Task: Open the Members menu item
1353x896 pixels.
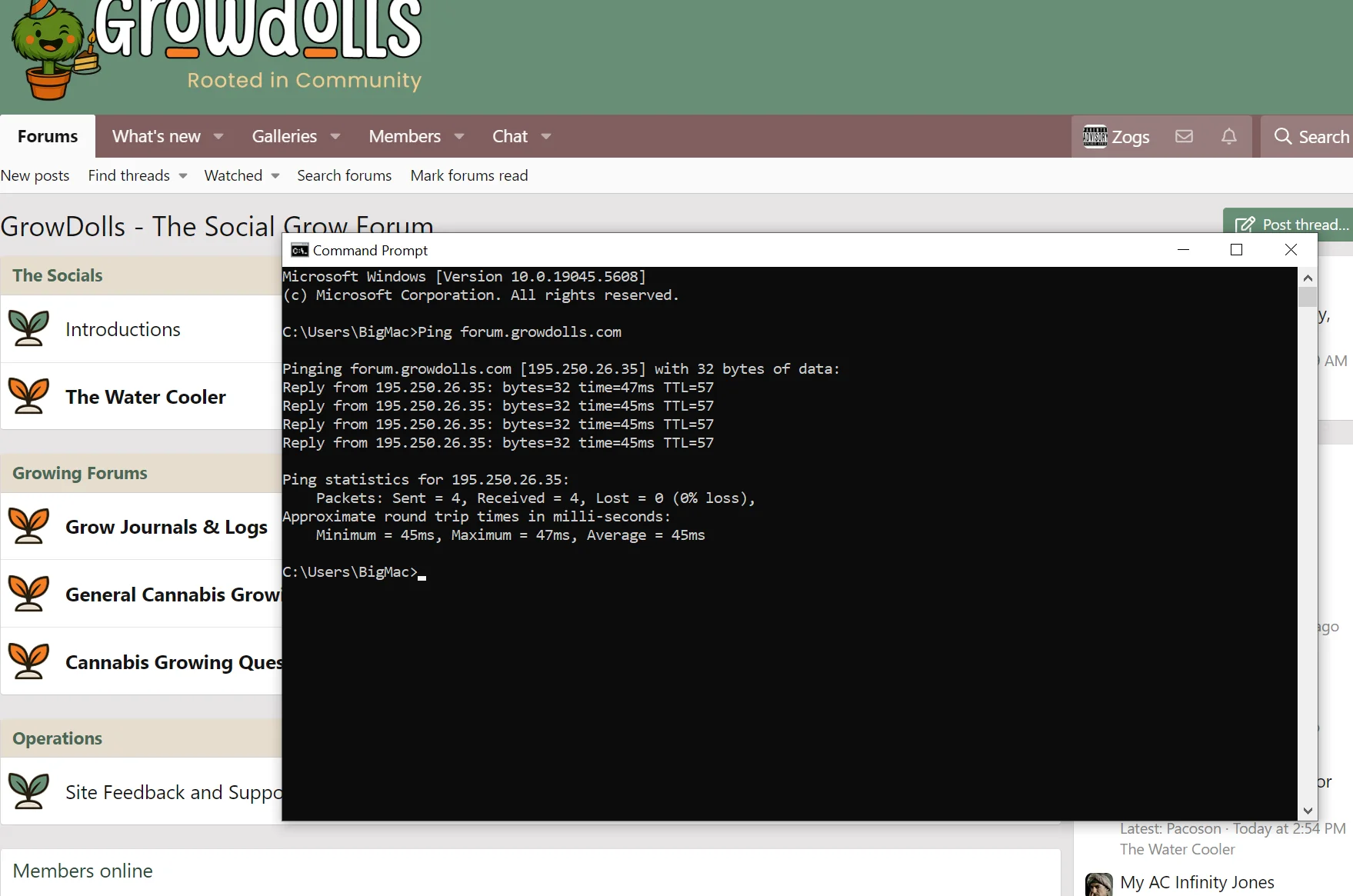Action: point(405,136)
